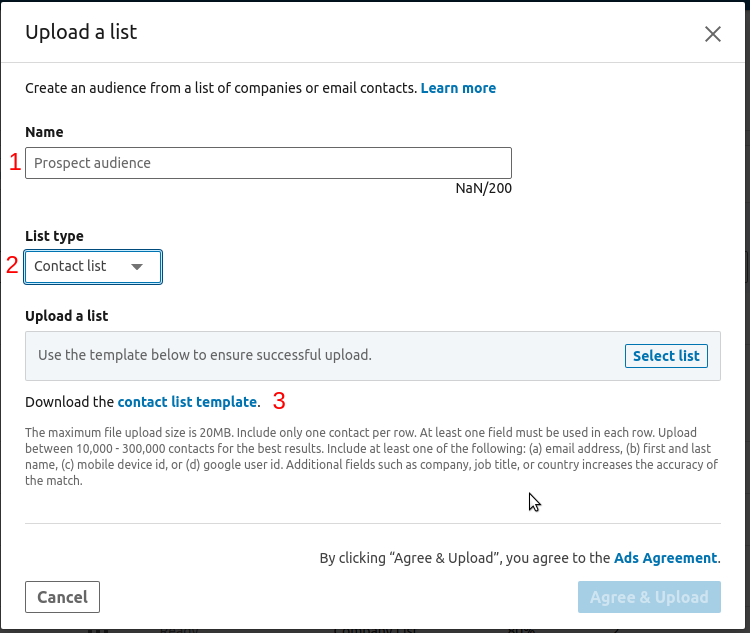The width and height of the screenshot is (750, 633).
Task: Click the NaN/200 character counter
Action: pos(484,188)
